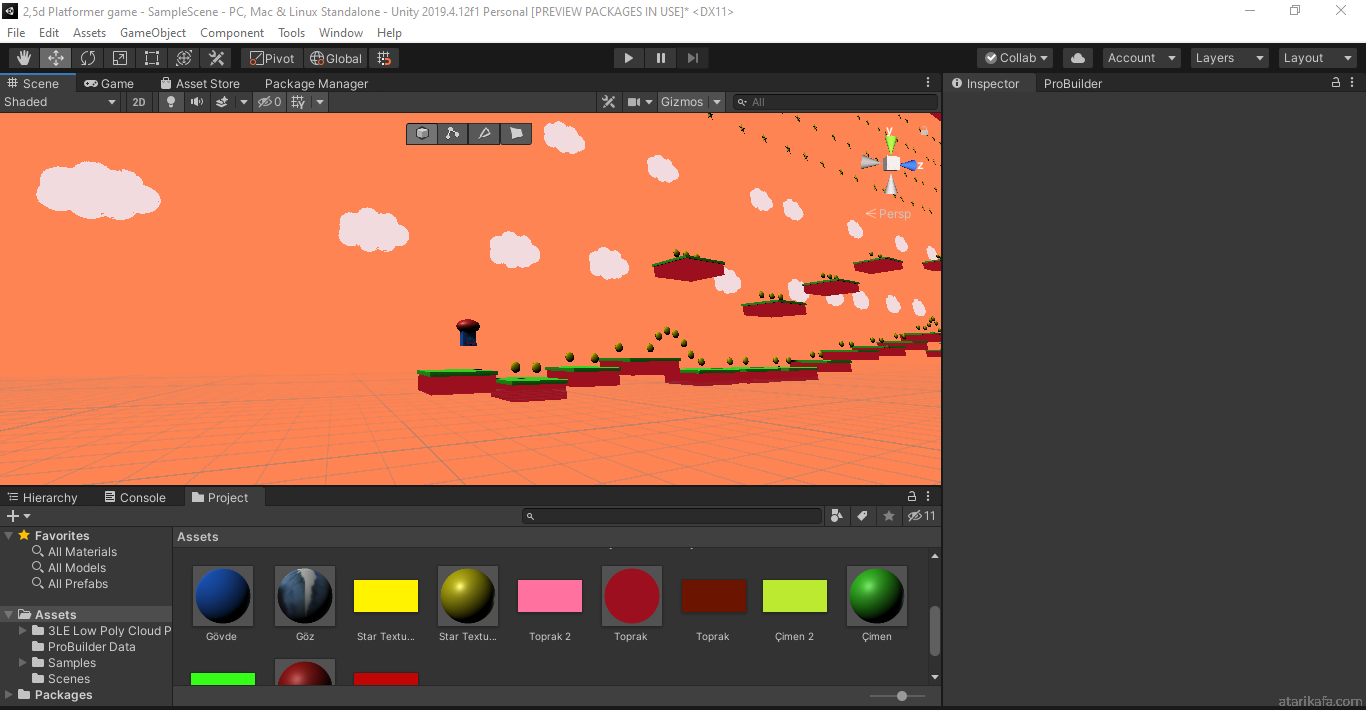Viewport: 1366px width, 710px height.
Task: Expand the 3LE Low Poly Cloud folder
Action: (23, 631)
